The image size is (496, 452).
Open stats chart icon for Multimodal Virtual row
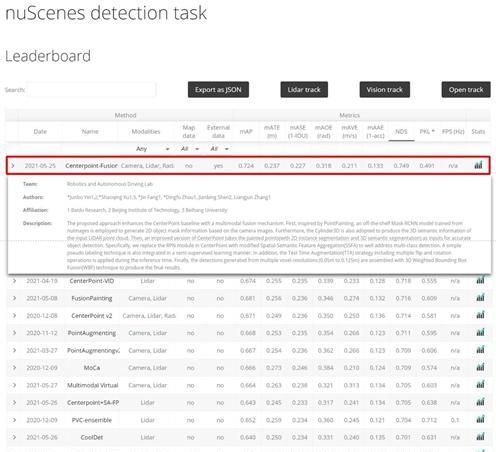(x=480, y=385)
